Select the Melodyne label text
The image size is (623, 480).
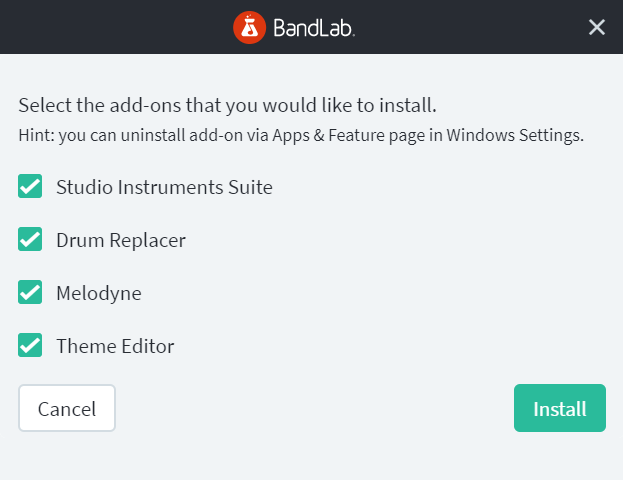(x=99, y=294)
